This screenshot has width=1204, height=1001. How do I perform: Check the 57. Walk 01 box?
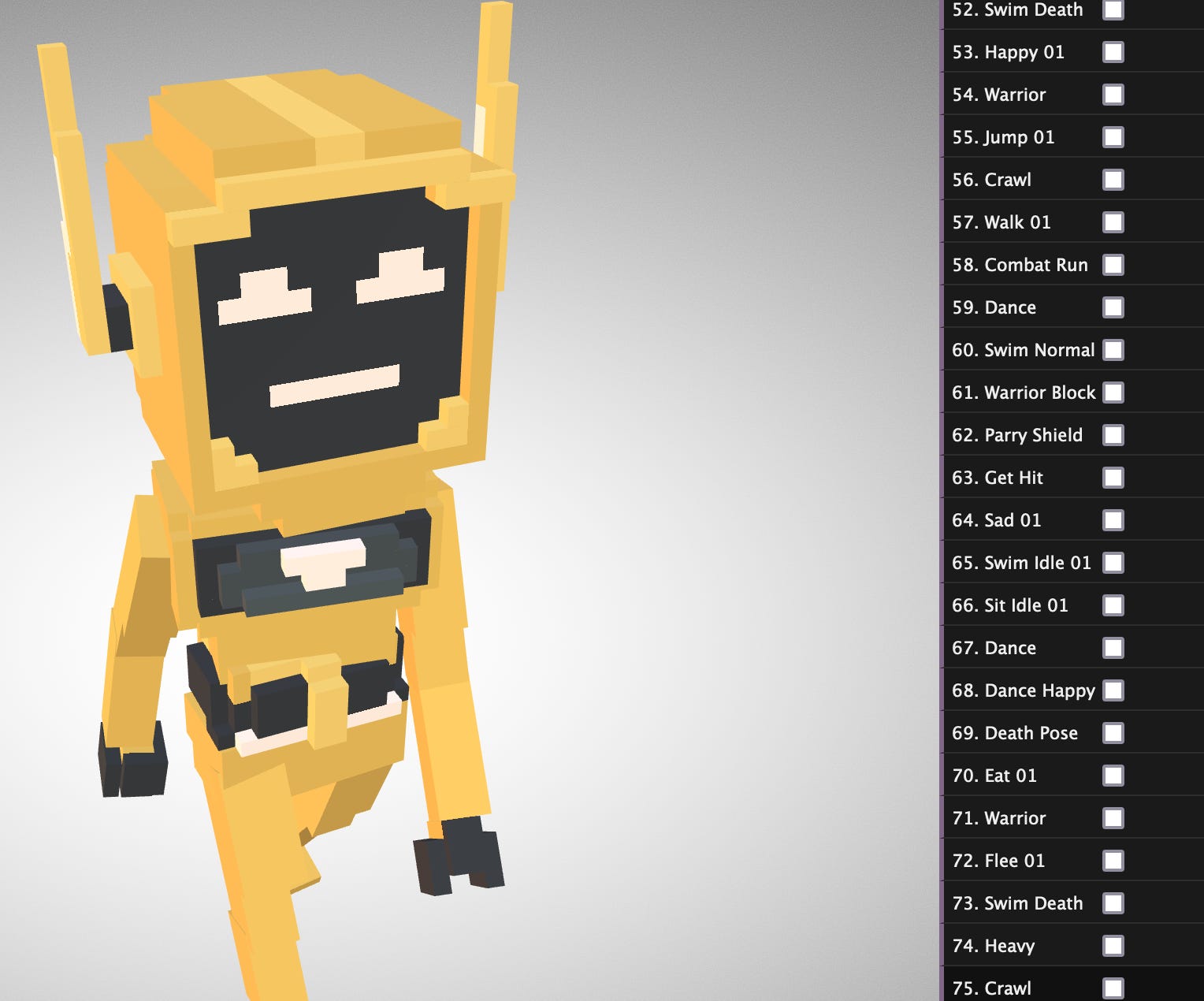click(x=1113, y=222)
